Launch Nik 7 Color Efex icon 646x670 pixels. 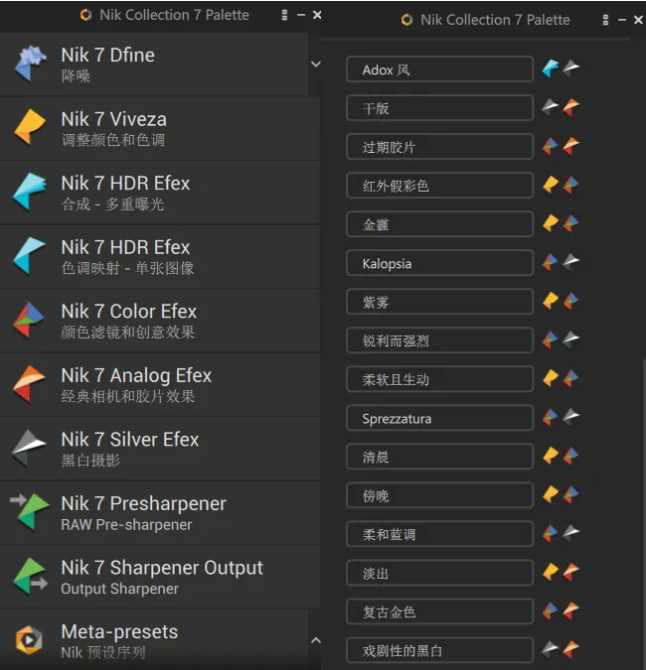pyautogui.click(x=29, y=320)
